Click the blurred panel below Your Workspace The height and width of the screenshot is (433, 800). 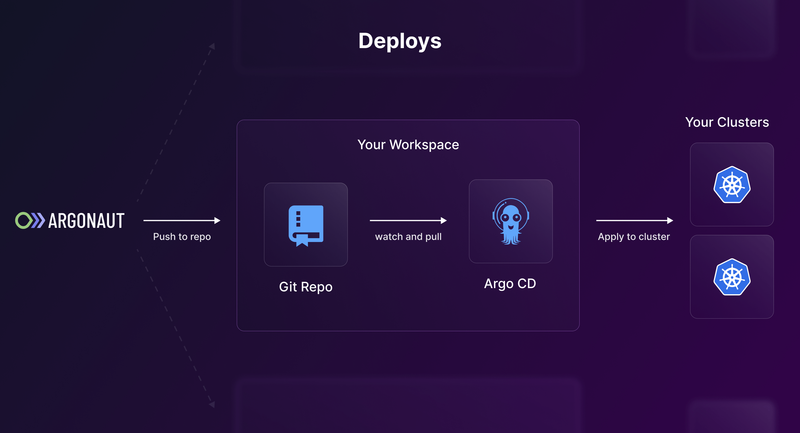pyautogui.click(x=407, y=403)
